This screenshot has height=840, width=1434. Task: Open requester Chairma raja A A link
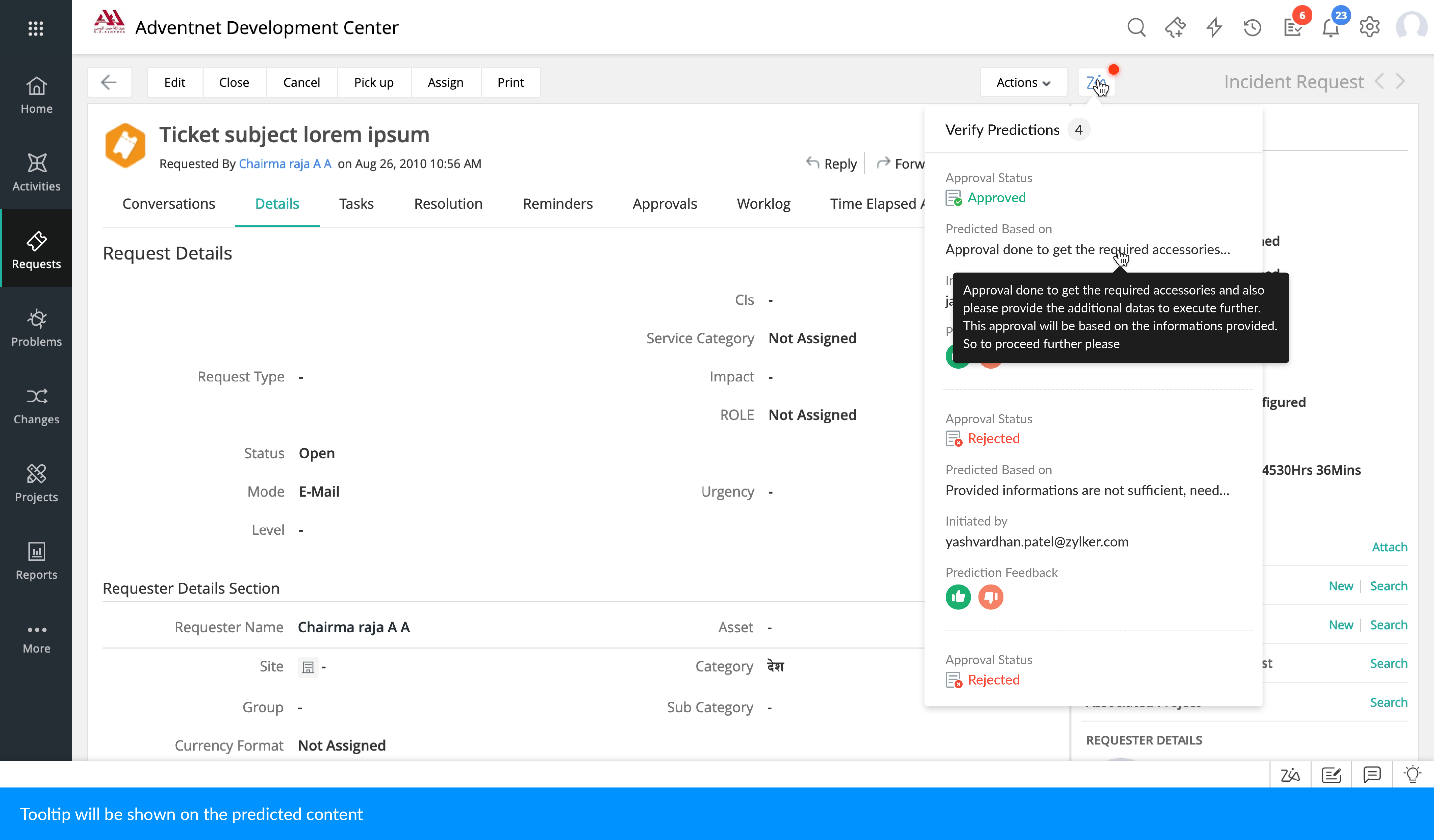coord(285,164)
